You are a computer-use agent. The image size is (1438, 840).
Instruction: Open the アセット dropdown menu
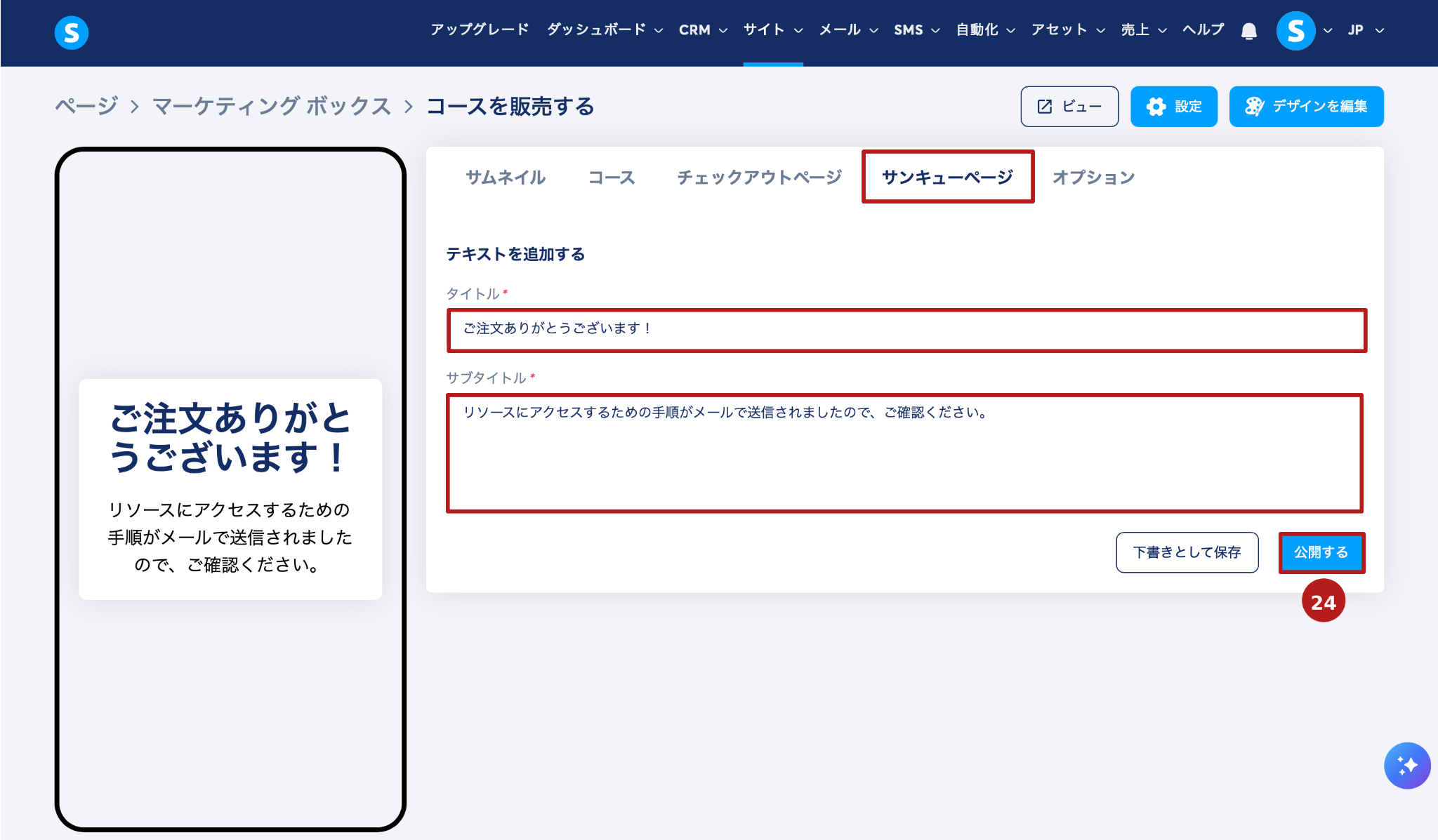[1067, 30]
